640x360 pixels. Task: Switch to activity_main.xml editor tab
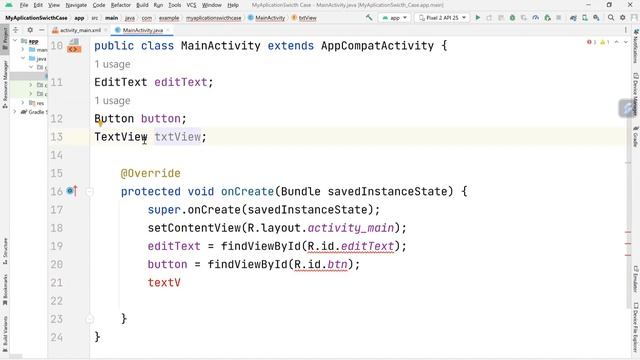[x=80, y=30]
